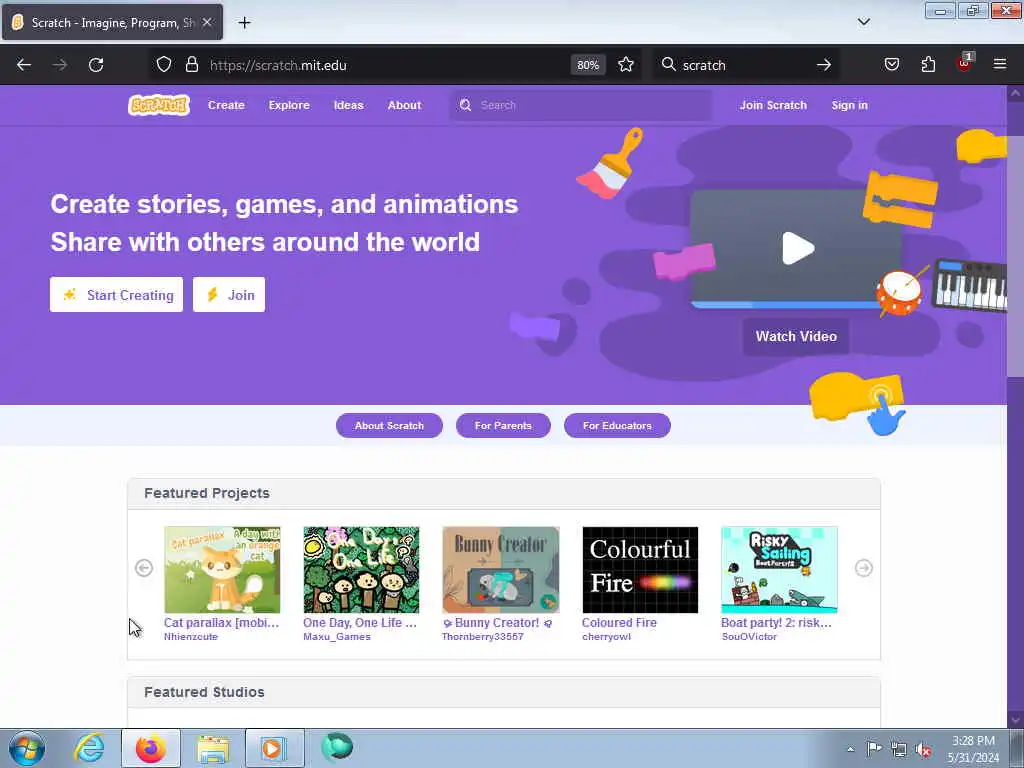This screenshot has width=1024, height=768.
Task: Open the browser extensions puzzle icon
Action: tap(928, 65)
